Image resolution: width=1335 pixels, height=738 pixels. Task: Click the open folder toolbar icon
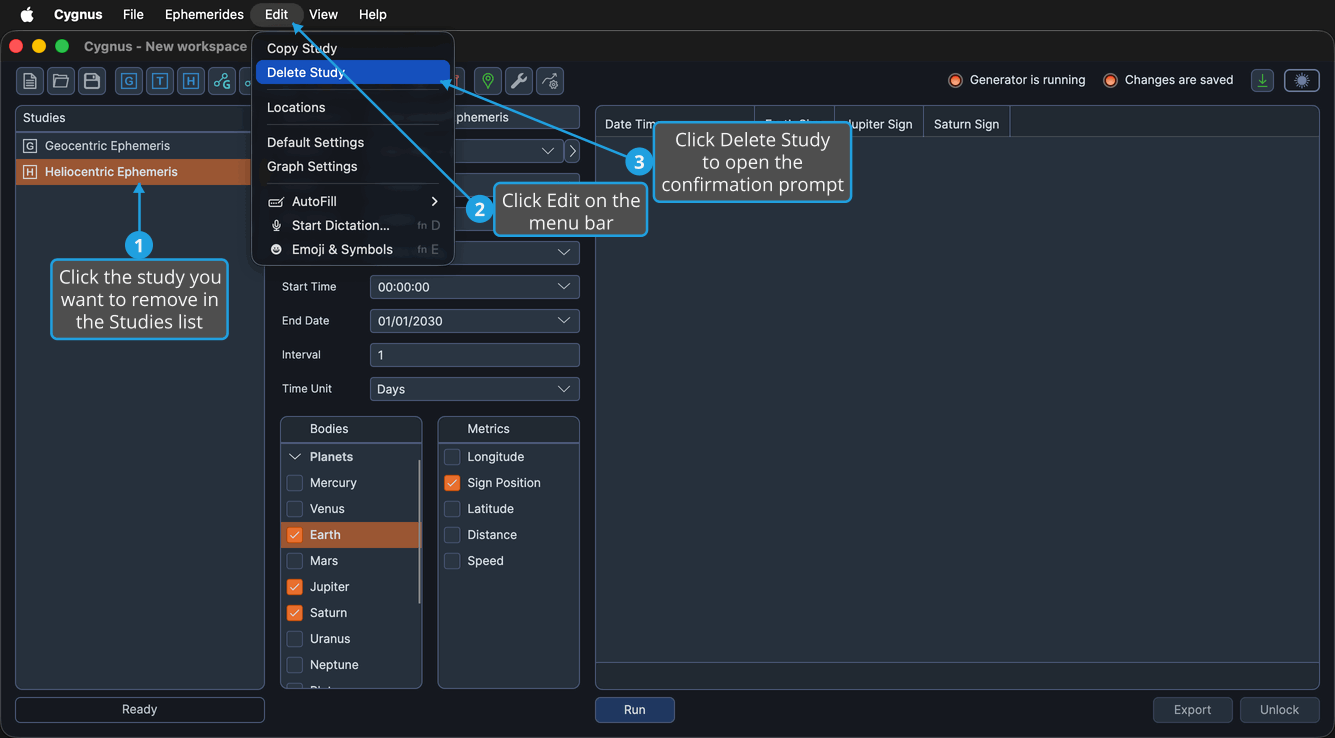(61, 81)
